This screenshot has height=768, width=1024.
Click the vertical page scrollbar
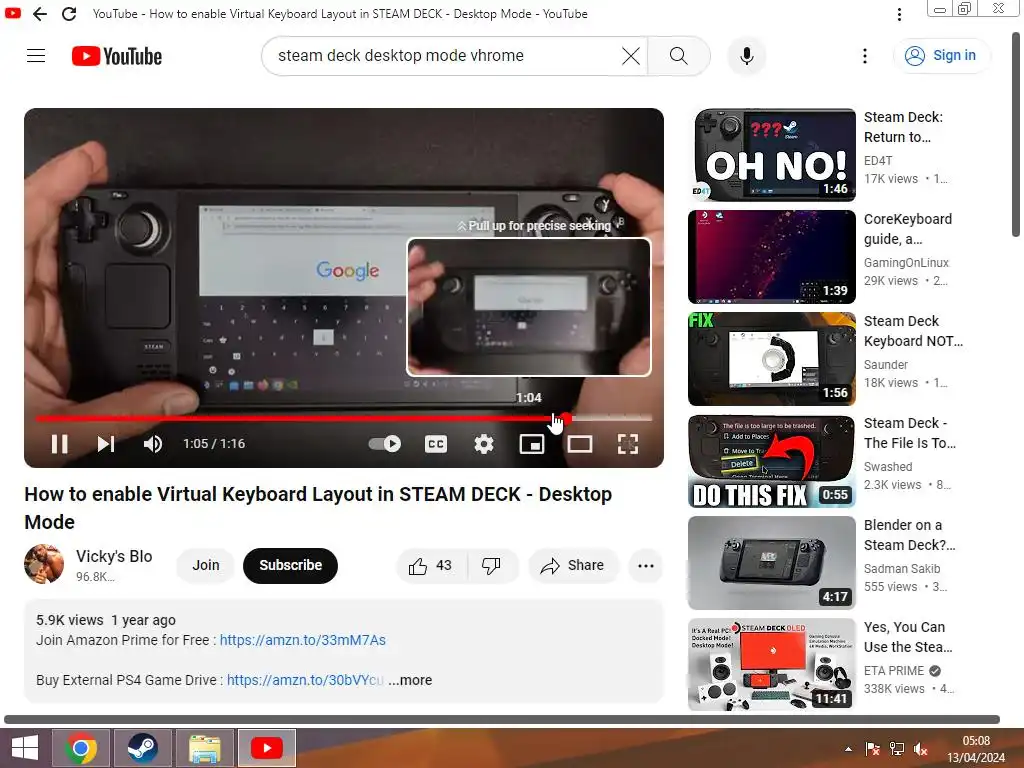pyautogui.click(x=1016, y=134)
